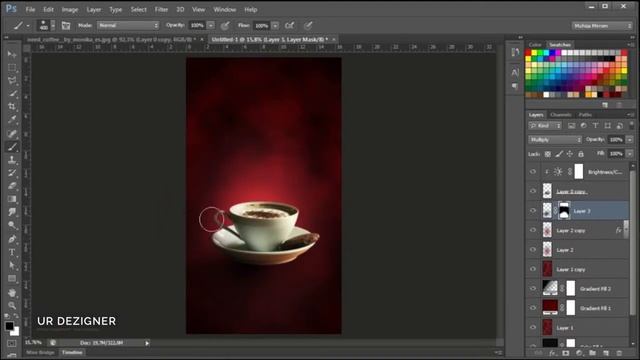The width and height of the screenshot is (640, 360).
Task: Toggle Lock image pixels brush icon
Action: pos(559,154)
